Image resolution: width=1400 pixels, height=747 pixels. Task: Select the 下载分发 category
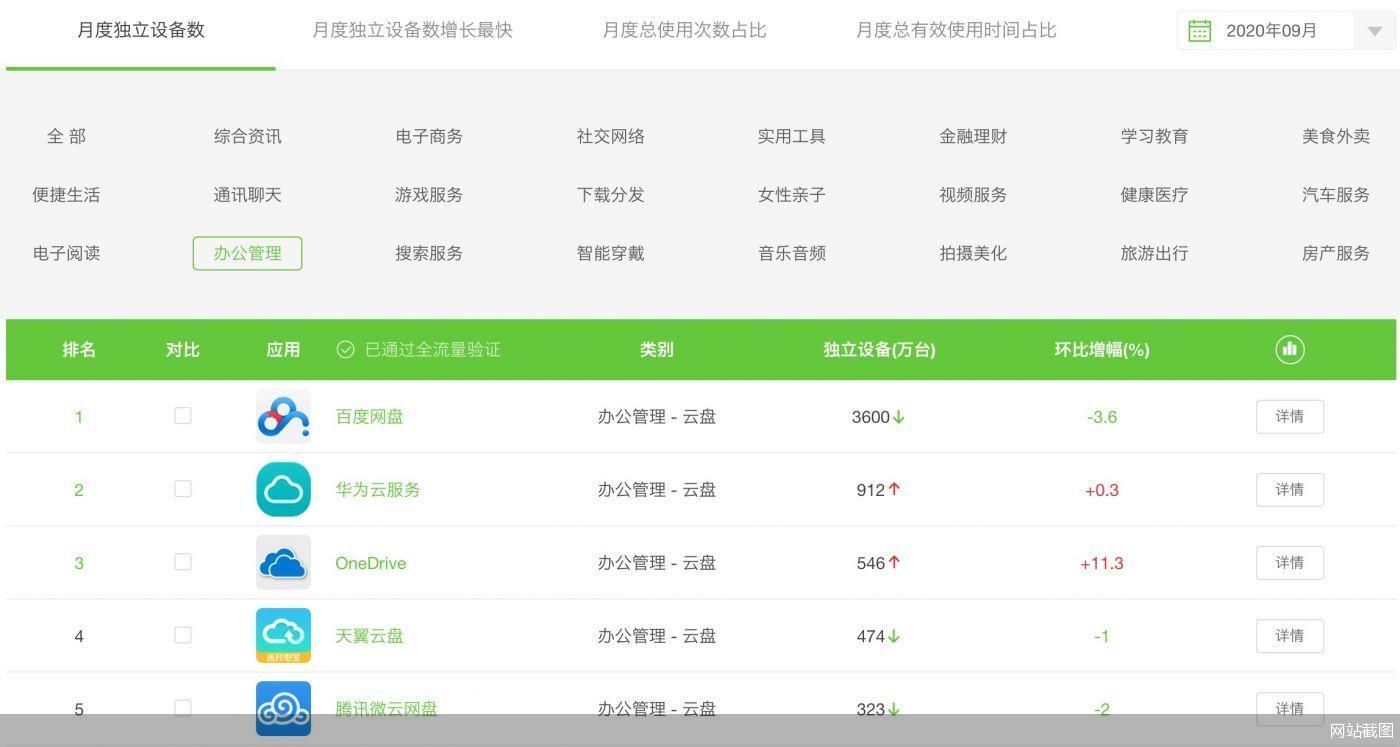610,195
